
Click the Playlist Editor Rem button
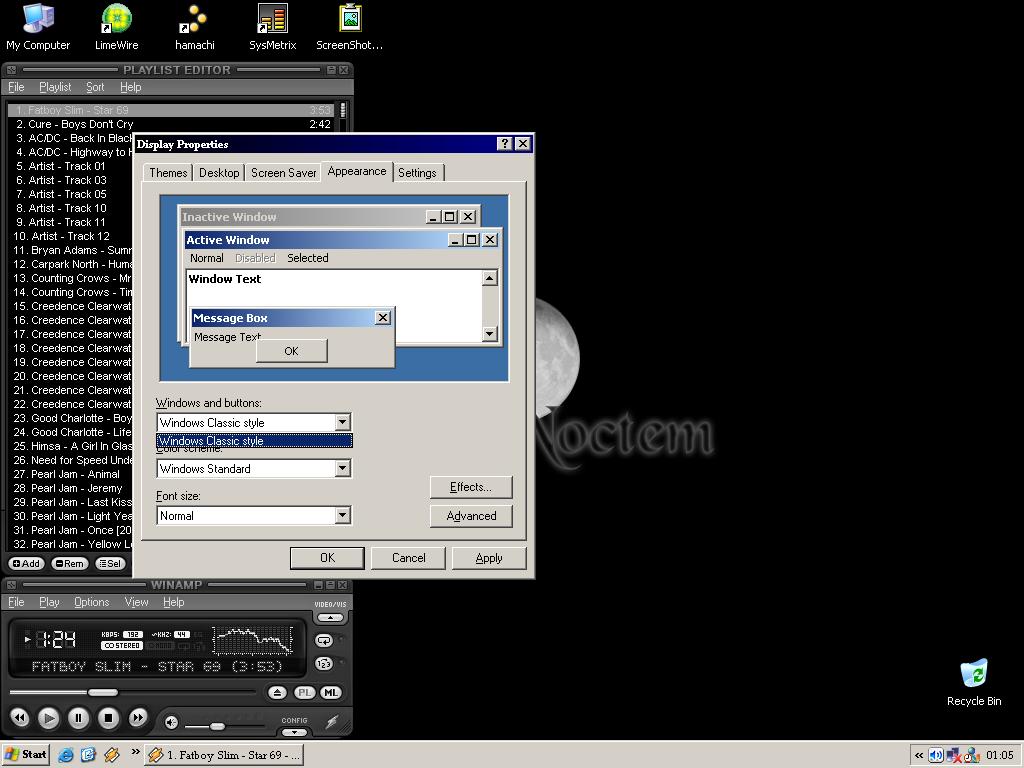[x=69, y=564]
